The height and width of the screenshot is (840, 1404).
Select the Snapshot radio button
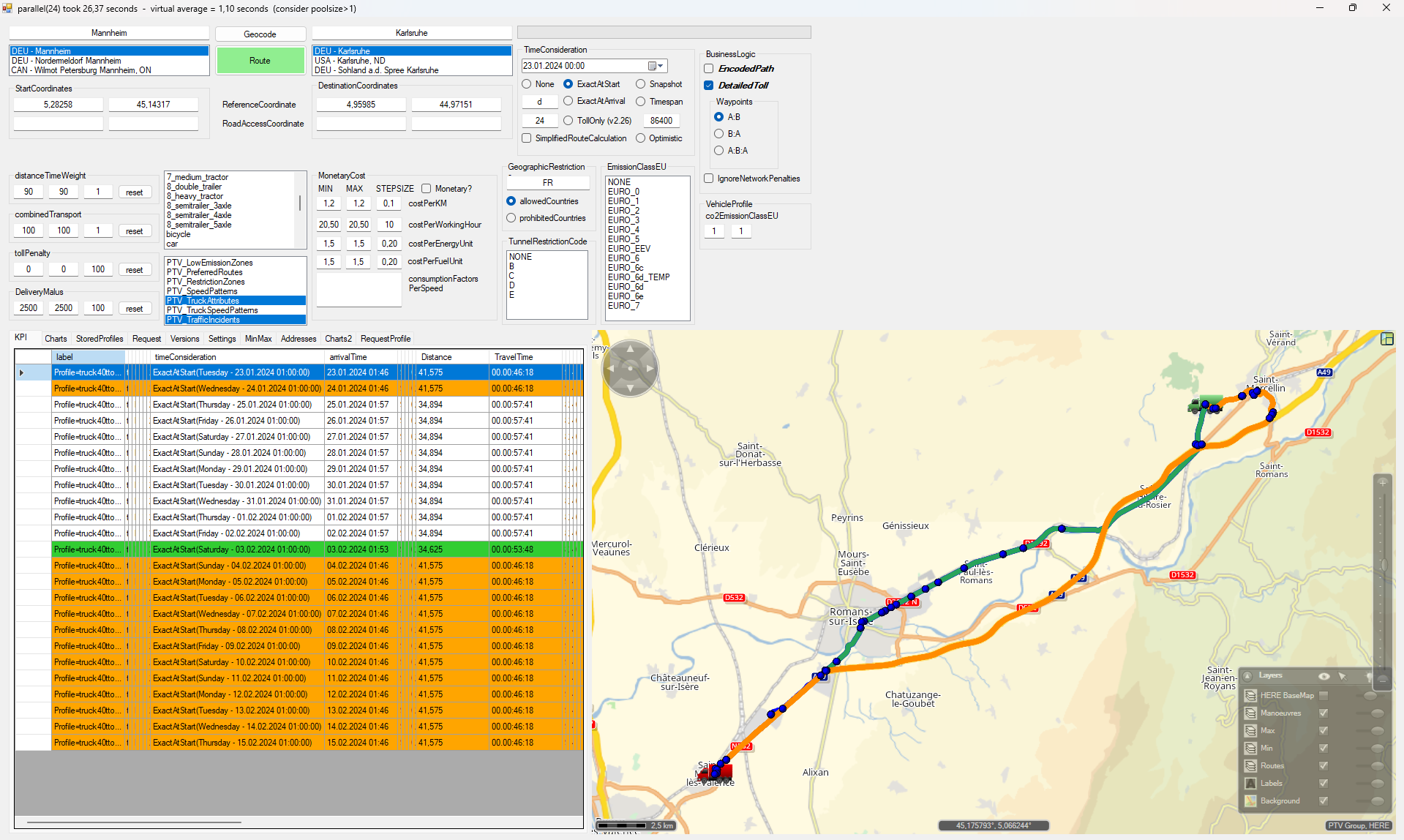pos(641,84)
